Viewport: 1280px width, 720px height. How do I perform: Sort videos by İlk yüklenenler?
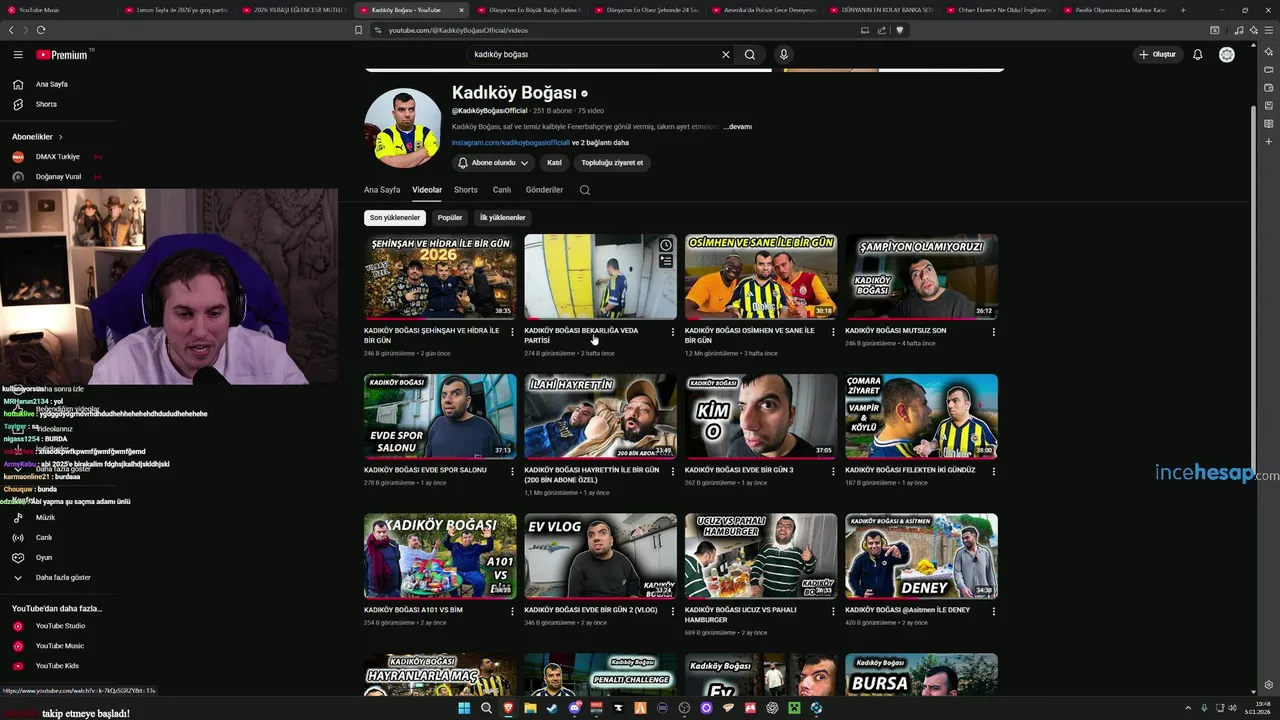(x=502, y=217)
